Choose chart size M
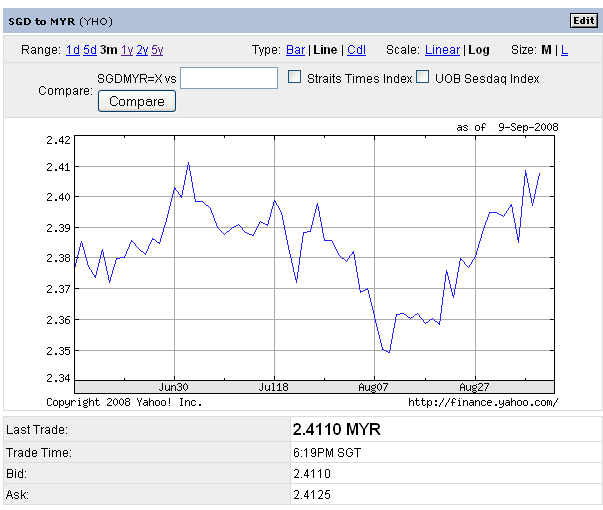 [x=547, y=50]
